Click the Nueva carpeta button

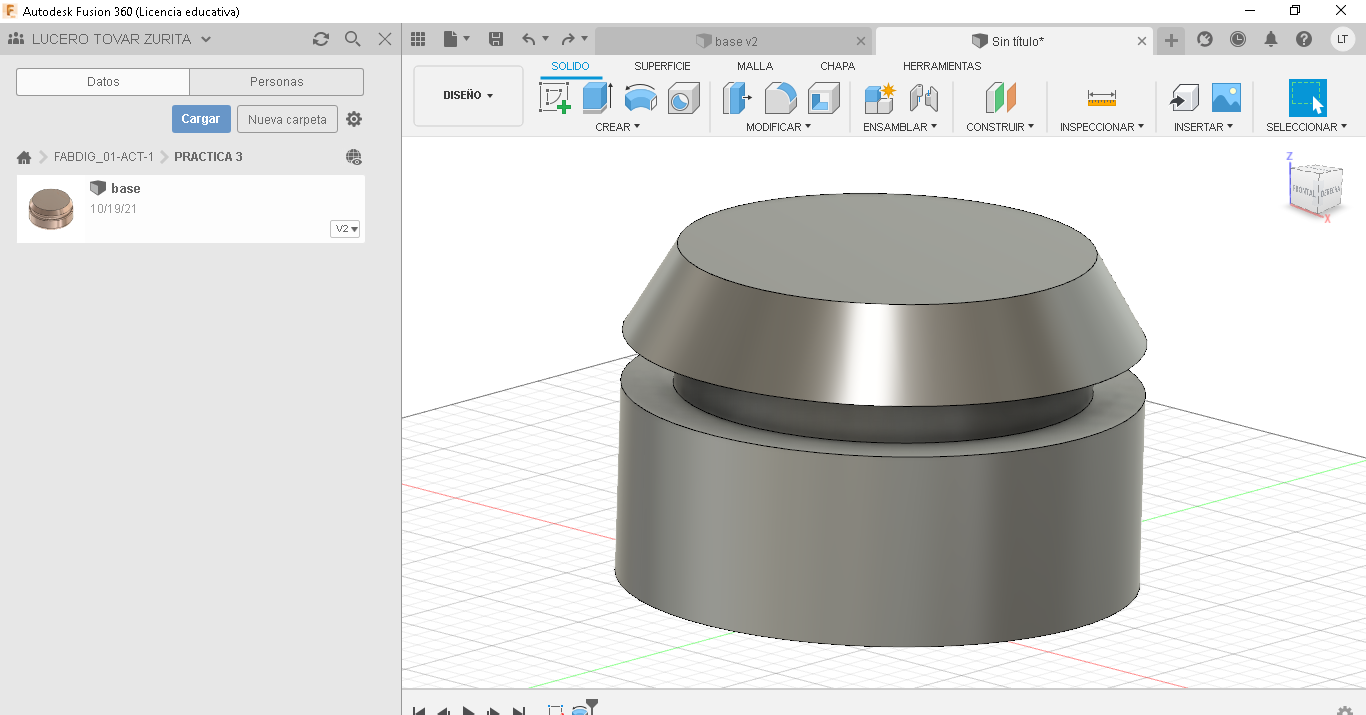point(287,119)
